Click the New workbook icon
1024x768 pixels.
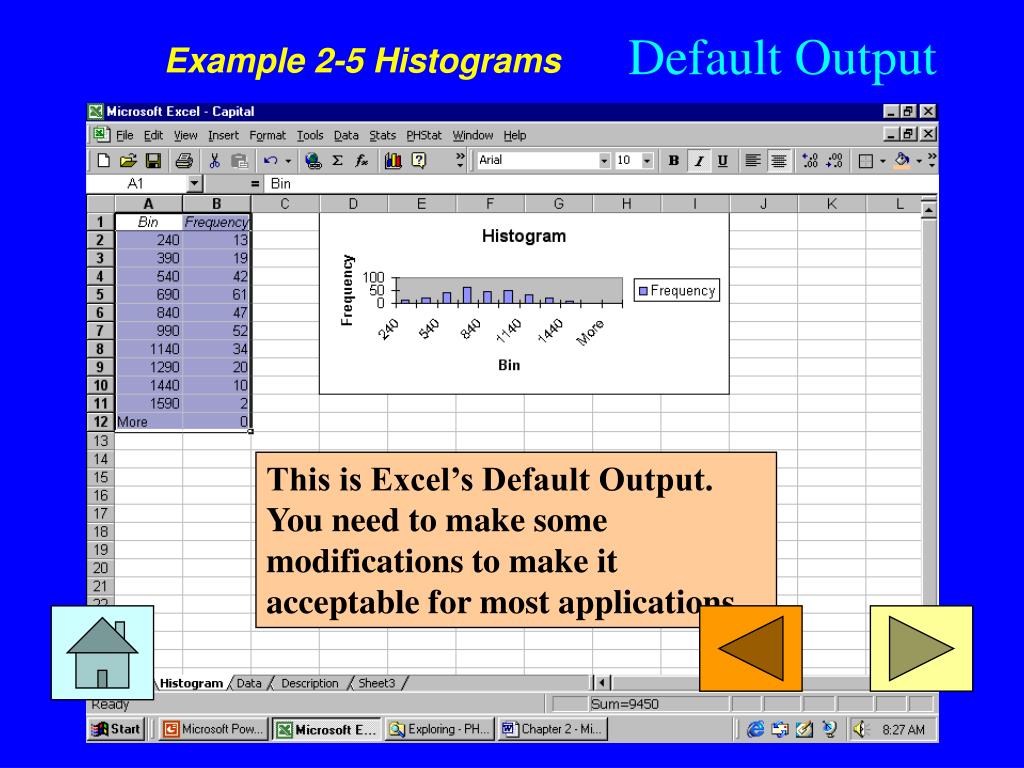click(x=104, y=160)
